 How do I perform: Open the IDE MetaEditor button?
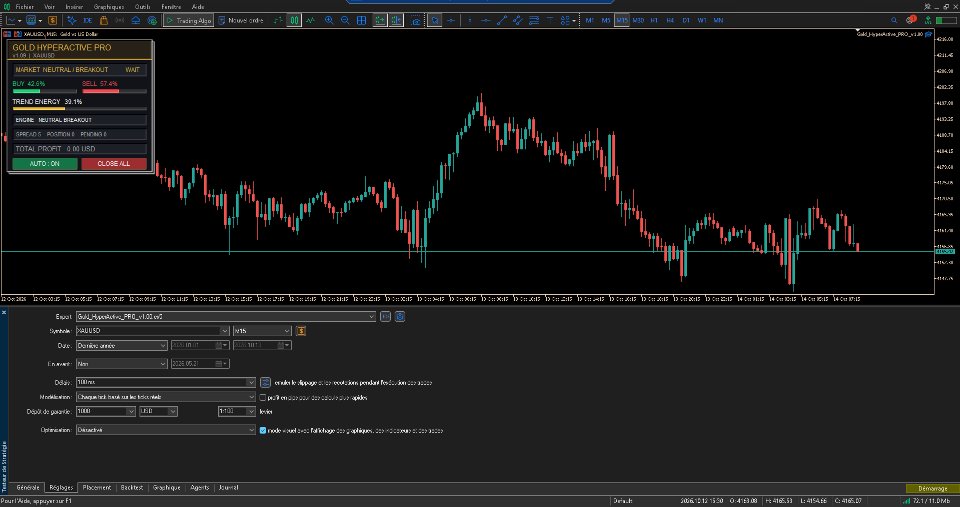click(x=87, y=20)
